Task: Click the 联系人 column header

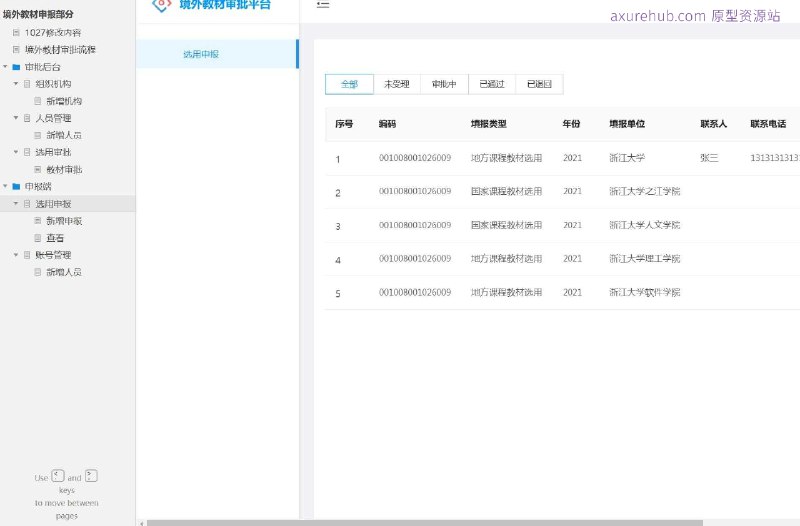Action: 713,124
